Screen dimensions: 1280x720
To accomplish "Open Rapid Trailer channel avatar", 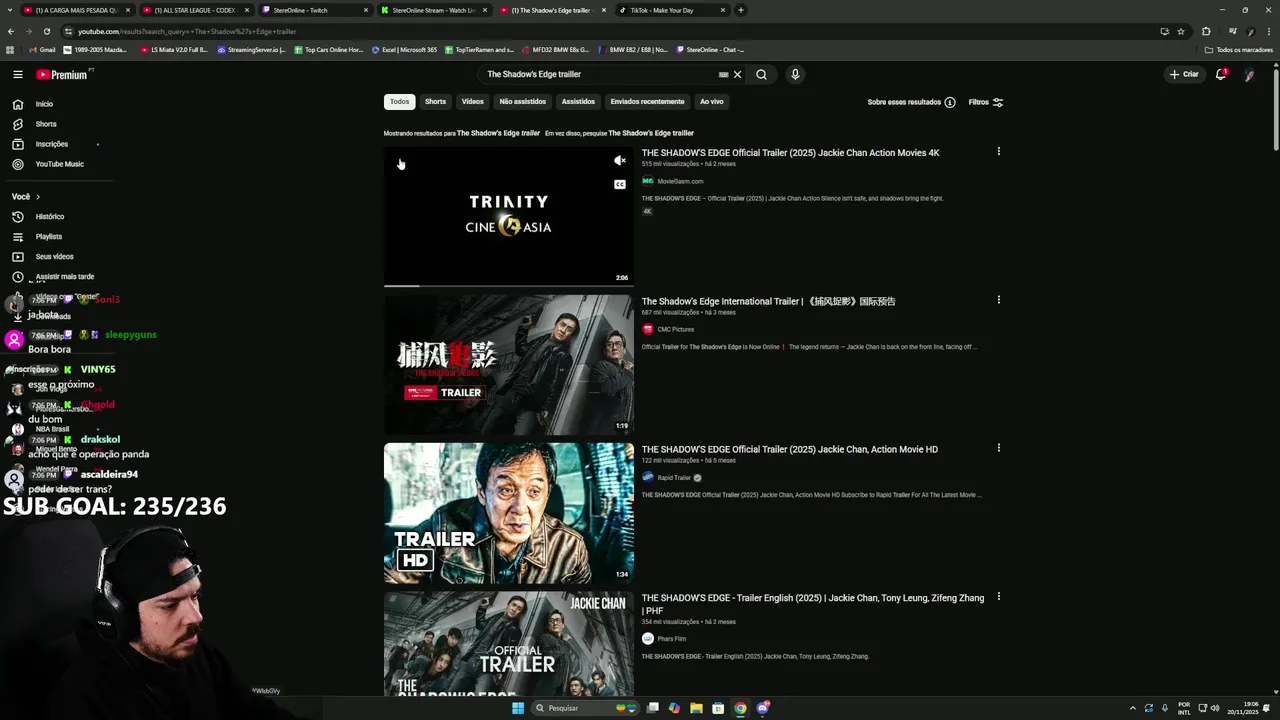I will click(x=648, y=478).
